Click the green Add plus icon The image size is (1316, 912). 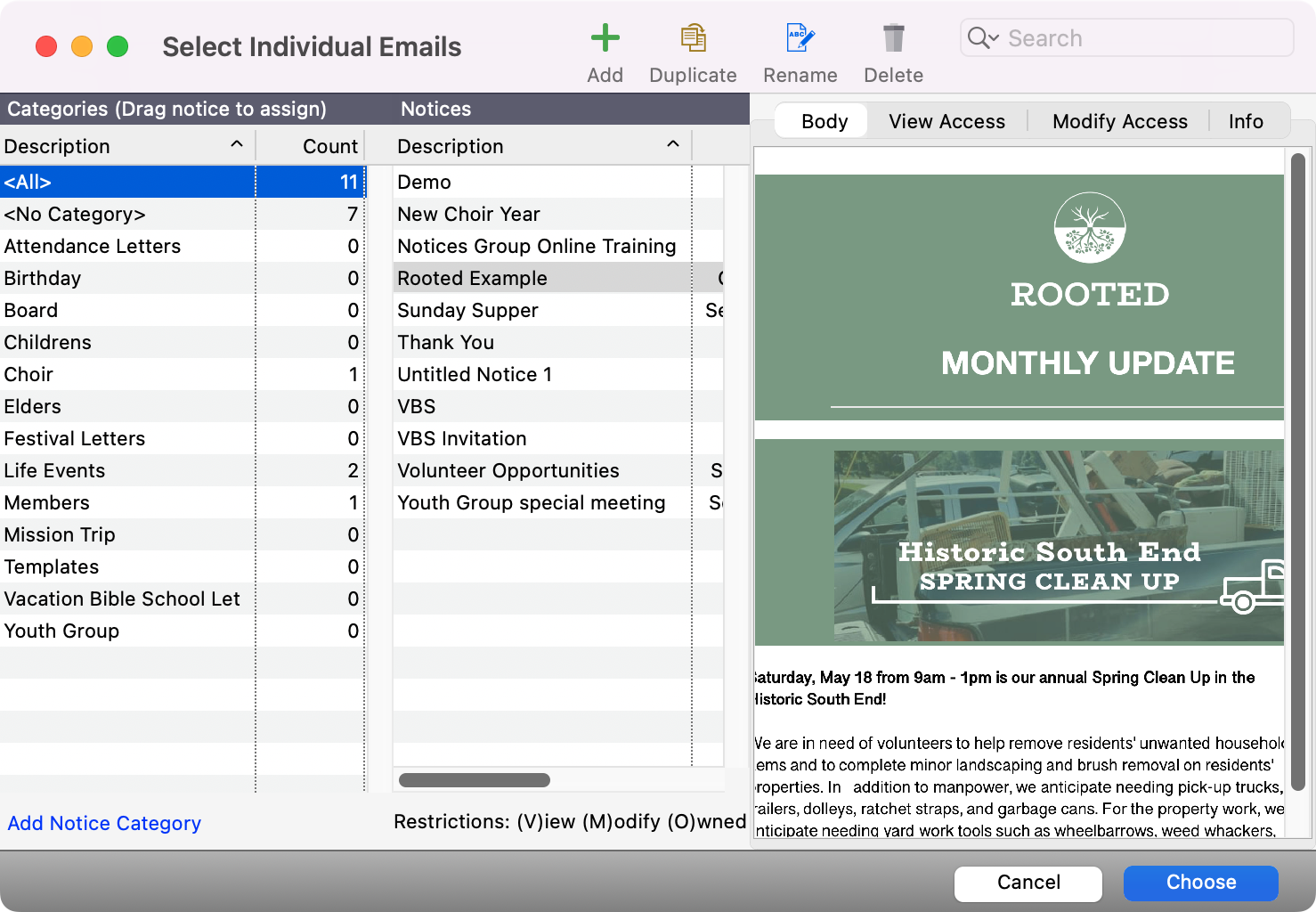point(605,38)
